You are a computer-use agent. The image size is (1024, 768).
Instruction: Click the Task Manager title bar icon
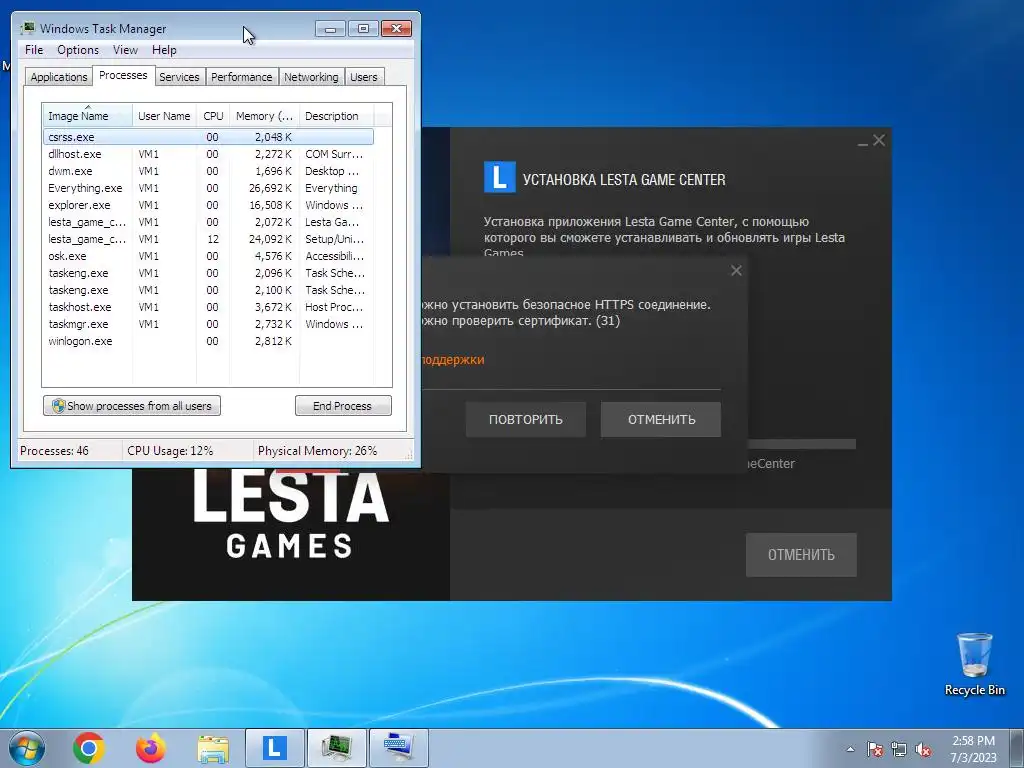(x=27, y=28)
